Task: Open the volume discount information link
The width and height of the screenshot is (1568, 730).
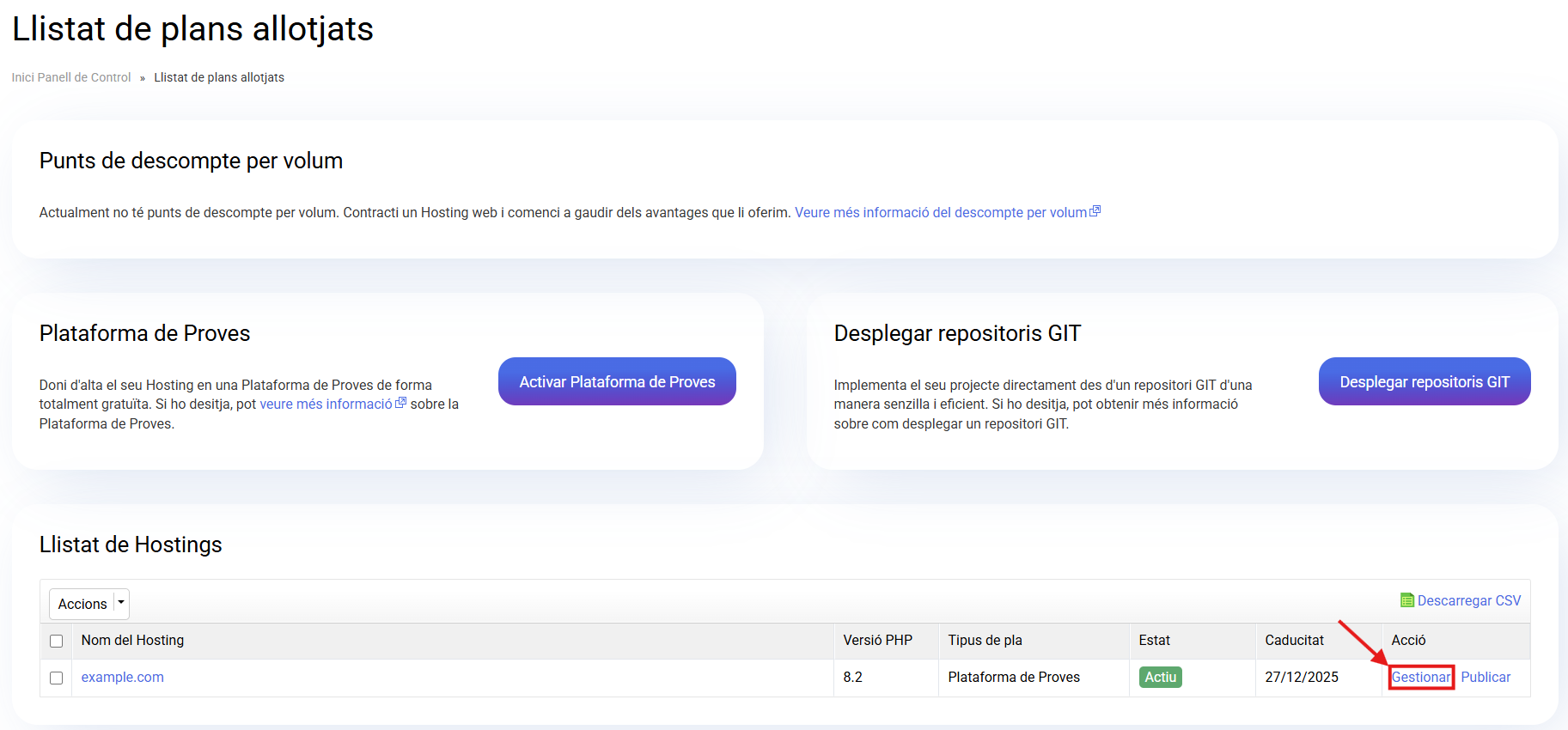Action: (941, 212)
